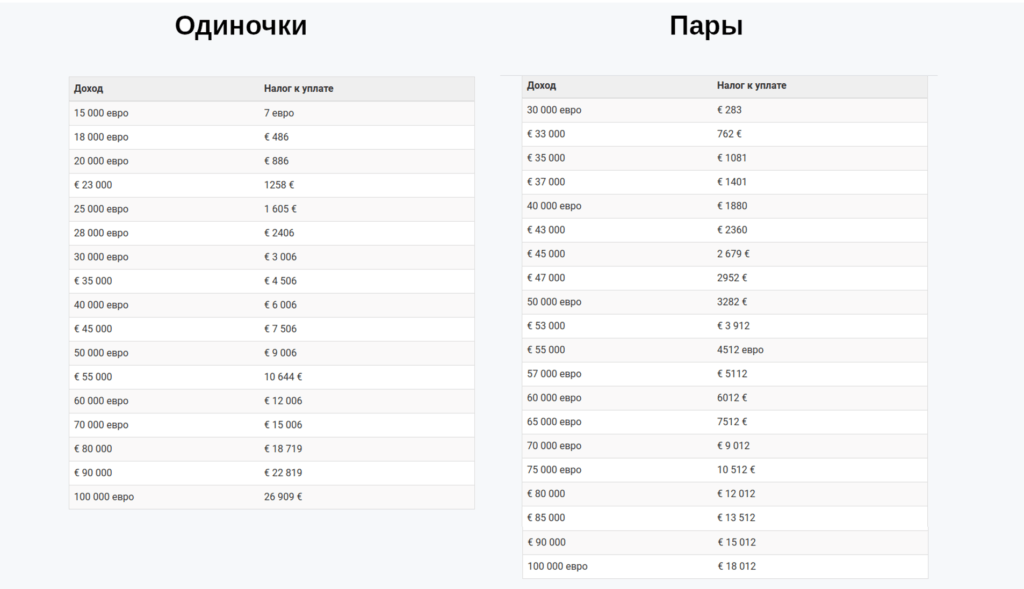Select the 7 евро tax cell

[279, 113]
